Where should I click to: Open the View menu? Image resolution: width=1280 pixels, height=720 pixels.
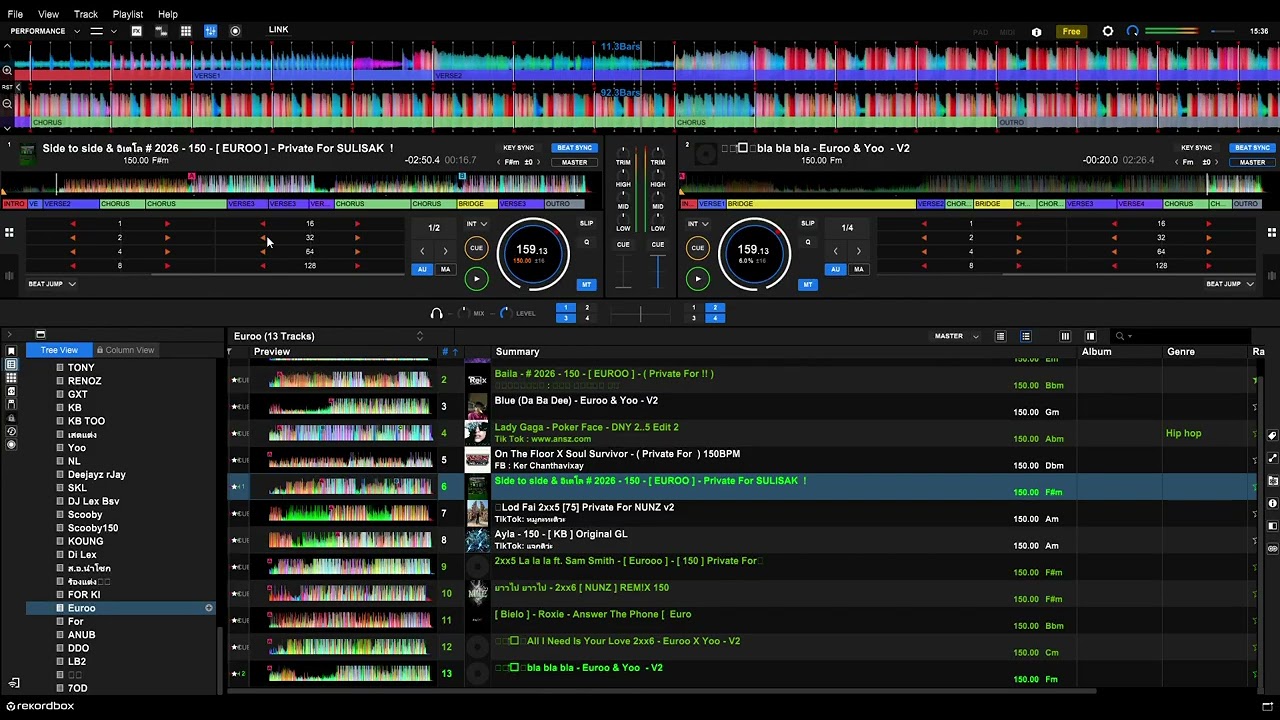tap(48, 14)
